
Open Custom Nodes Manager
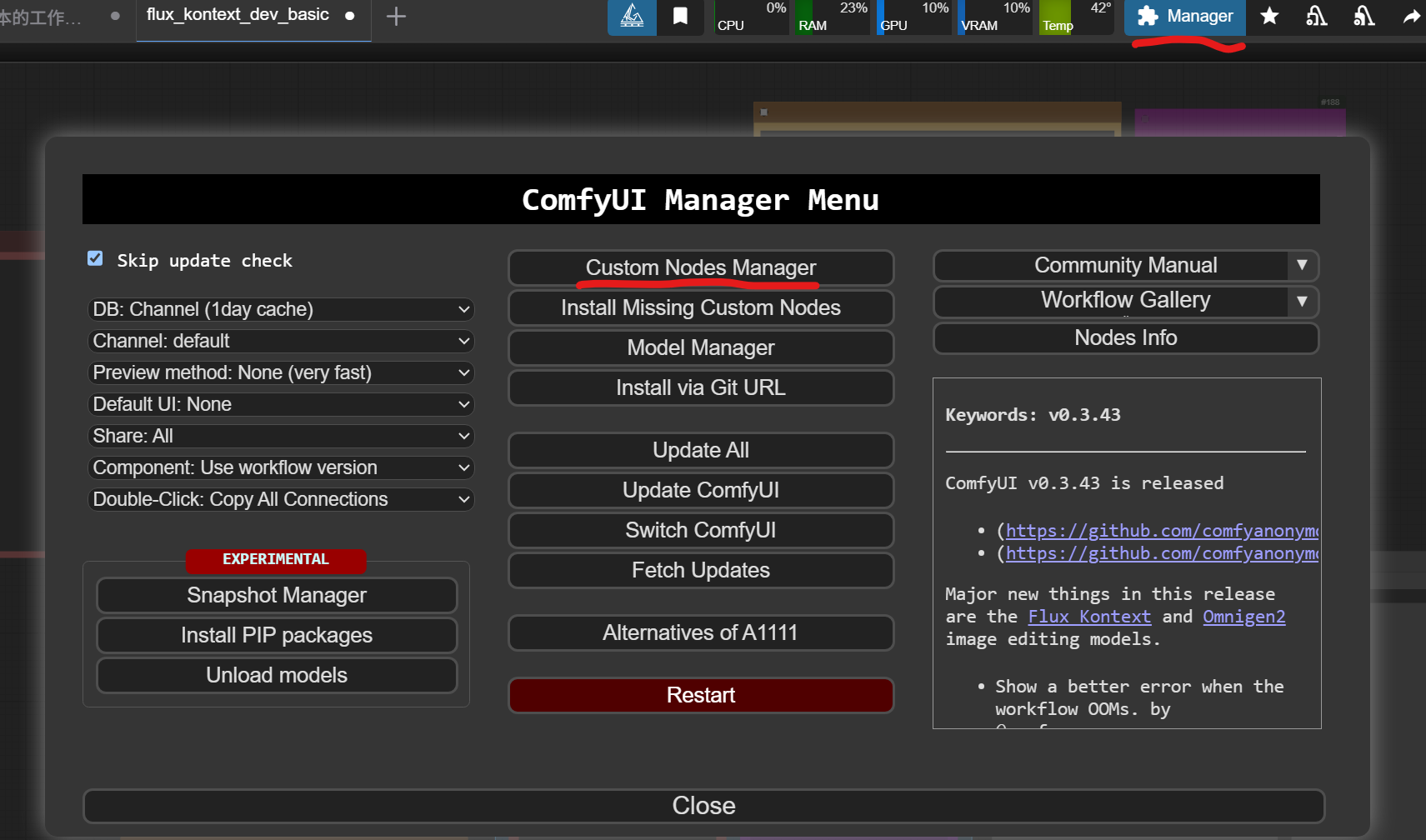(x=701, y=267)
